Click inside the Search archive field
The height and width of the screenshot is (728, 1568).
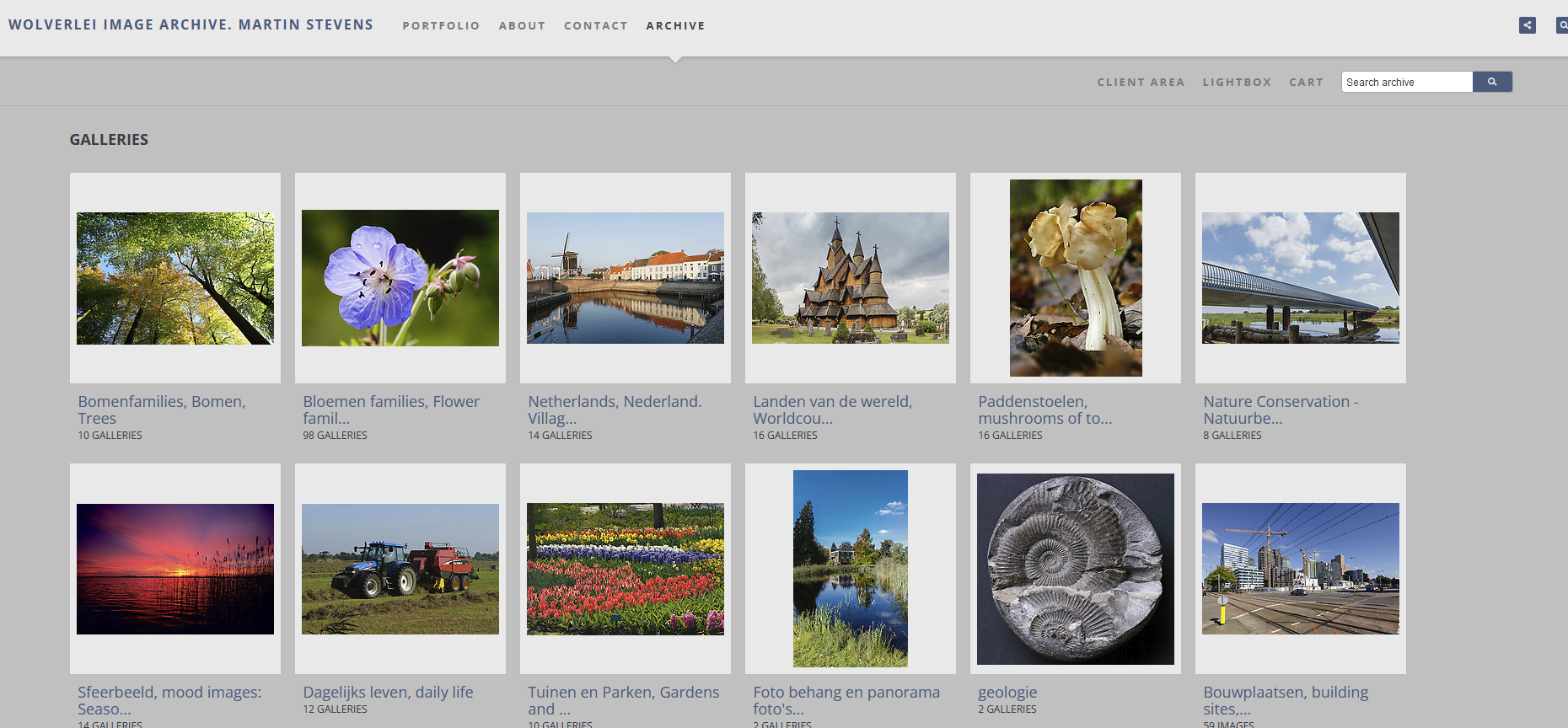click(1406, 82)
